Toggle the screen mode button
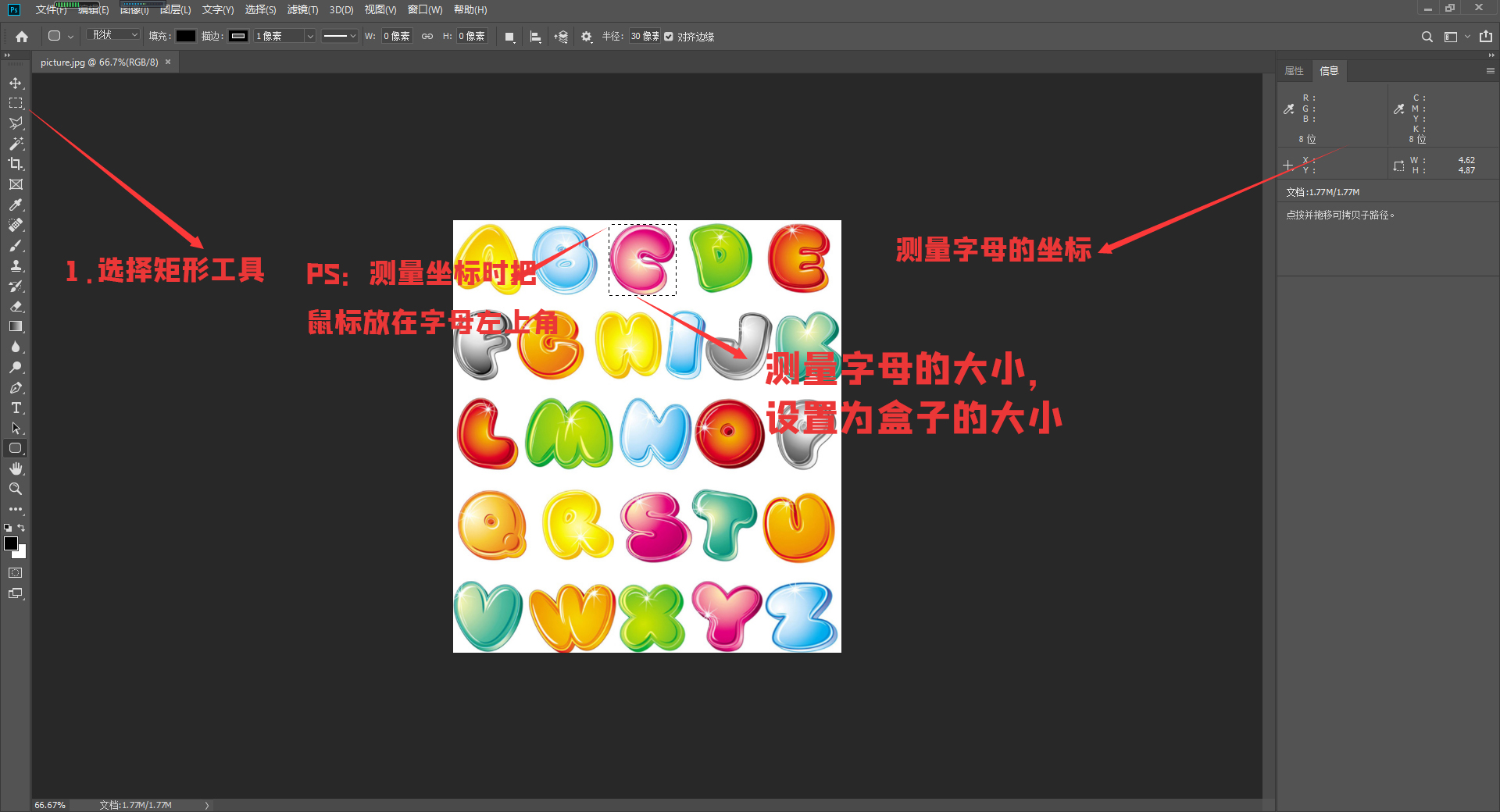 (16, 593)
